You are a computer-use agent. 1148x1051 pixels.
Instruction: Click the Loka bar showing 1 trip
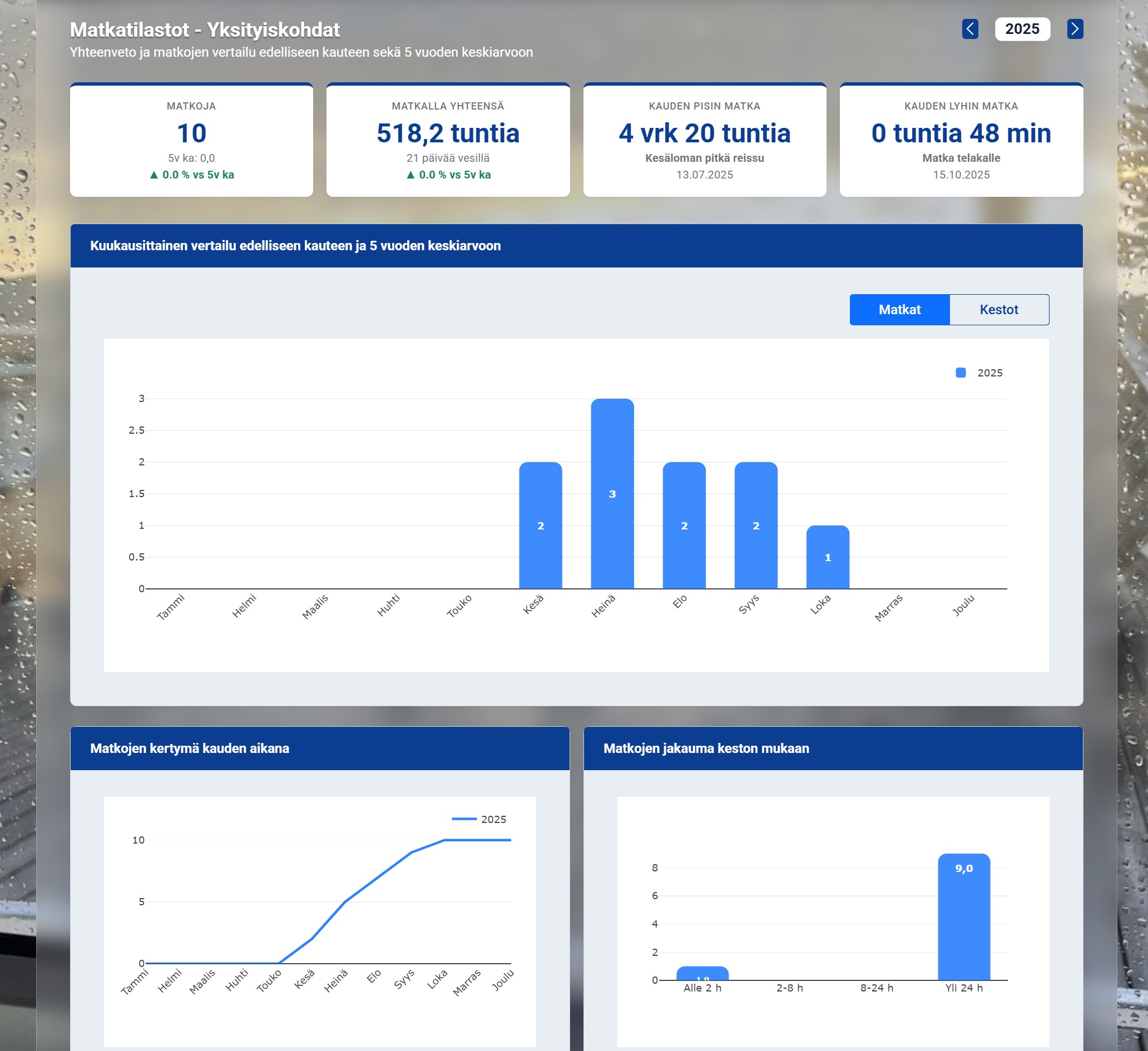tap(828, 557)
